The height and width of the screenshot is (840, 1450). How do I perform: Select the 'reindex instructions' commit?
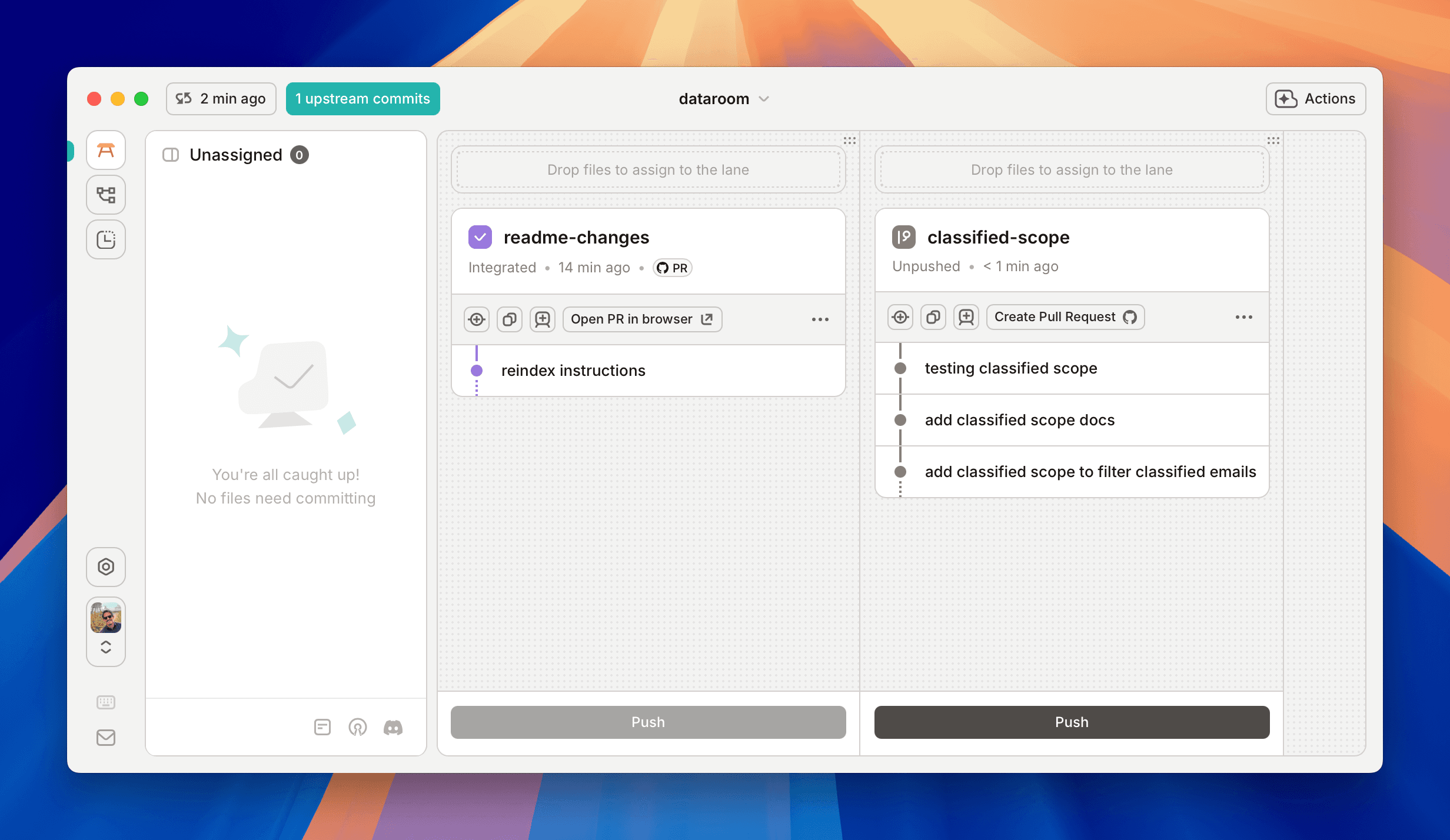(x=573, y=371)
